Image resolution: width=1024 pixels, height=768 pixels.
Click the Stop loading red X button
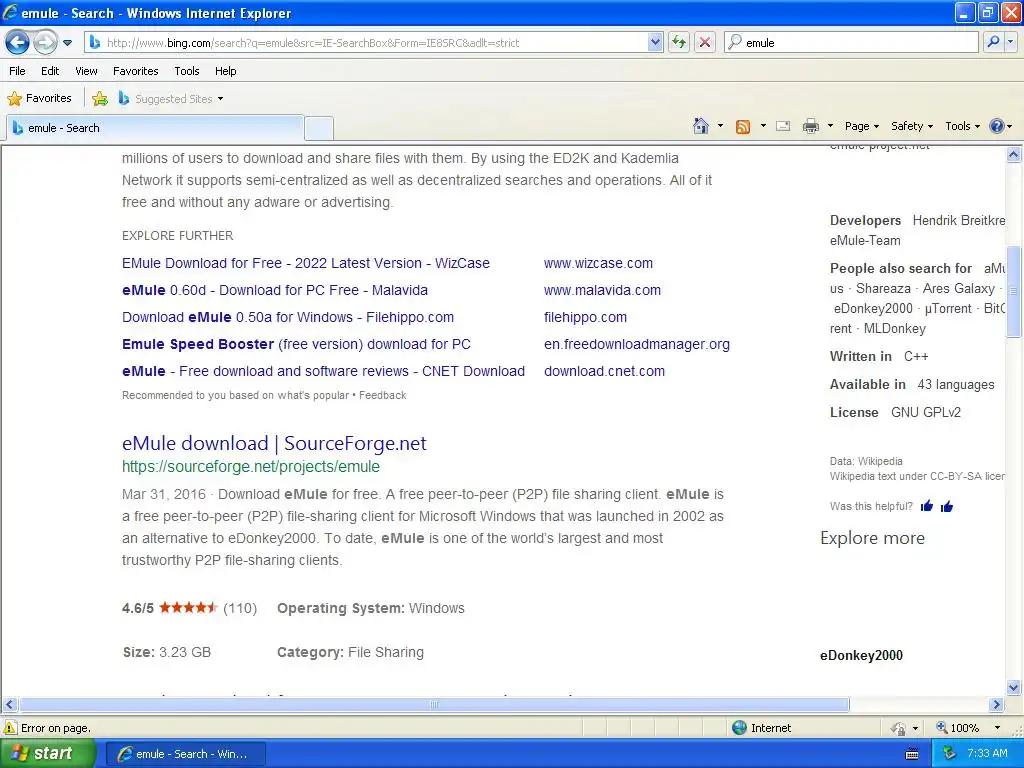point(705,42)
